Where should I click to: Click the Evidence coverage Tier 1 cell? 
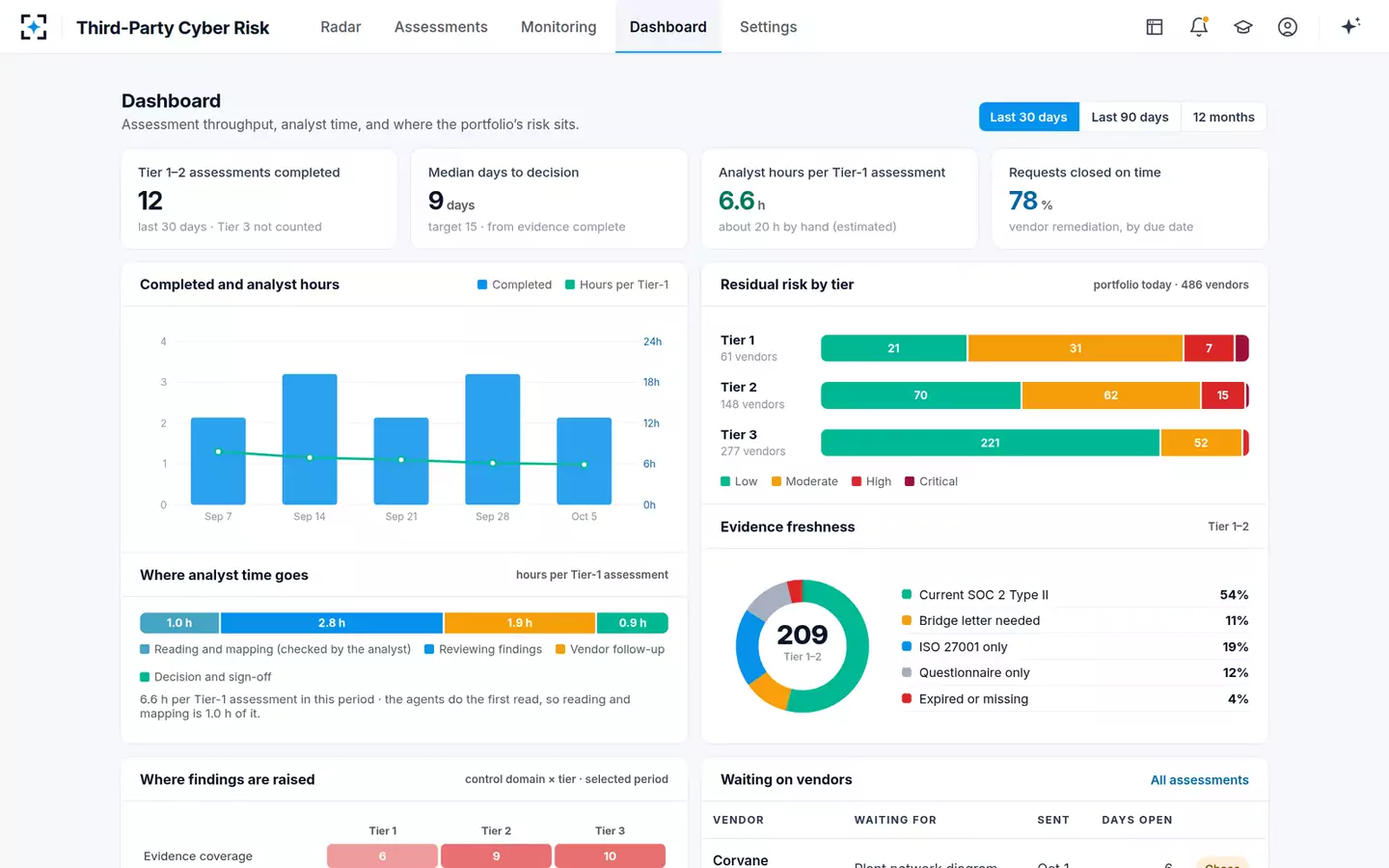pos(382,856)
